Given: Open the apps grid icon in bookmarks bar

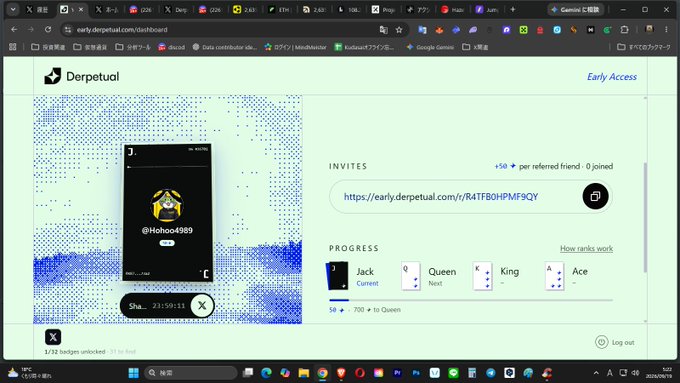Looking at the screenshot, I should coord(13,47).
